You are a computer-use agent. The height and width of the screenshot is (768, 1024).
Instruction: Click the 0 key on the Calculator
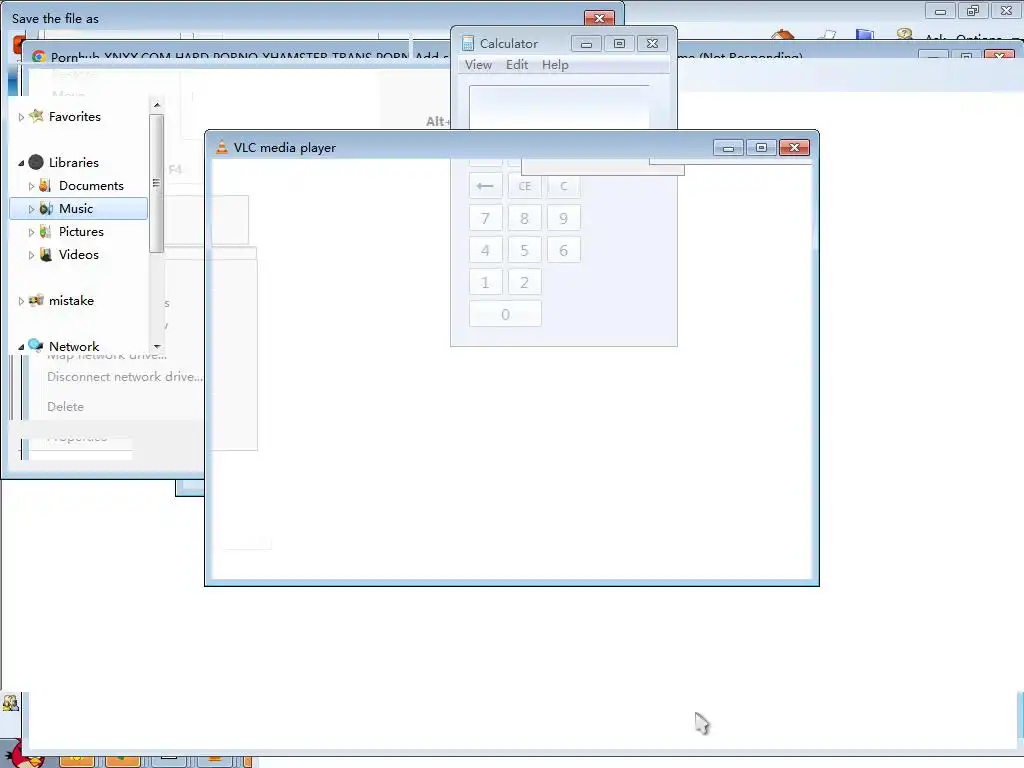(505, 314)
